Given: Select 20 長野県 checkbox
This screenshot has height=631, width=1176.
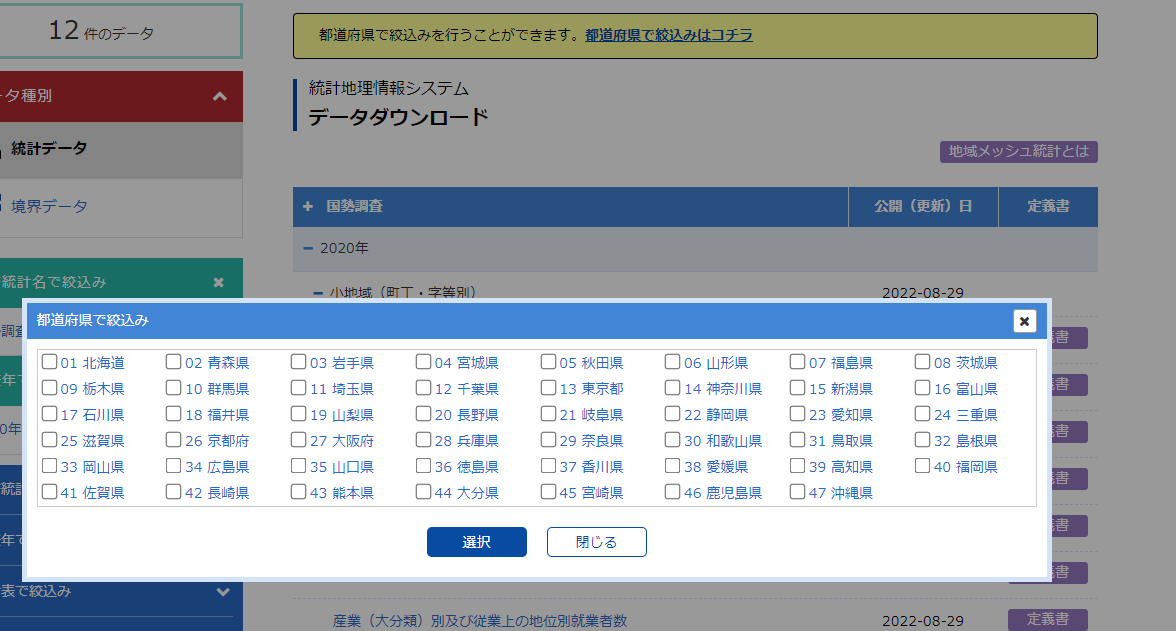Looking at the screenshot, I should (x=423, y=413).
